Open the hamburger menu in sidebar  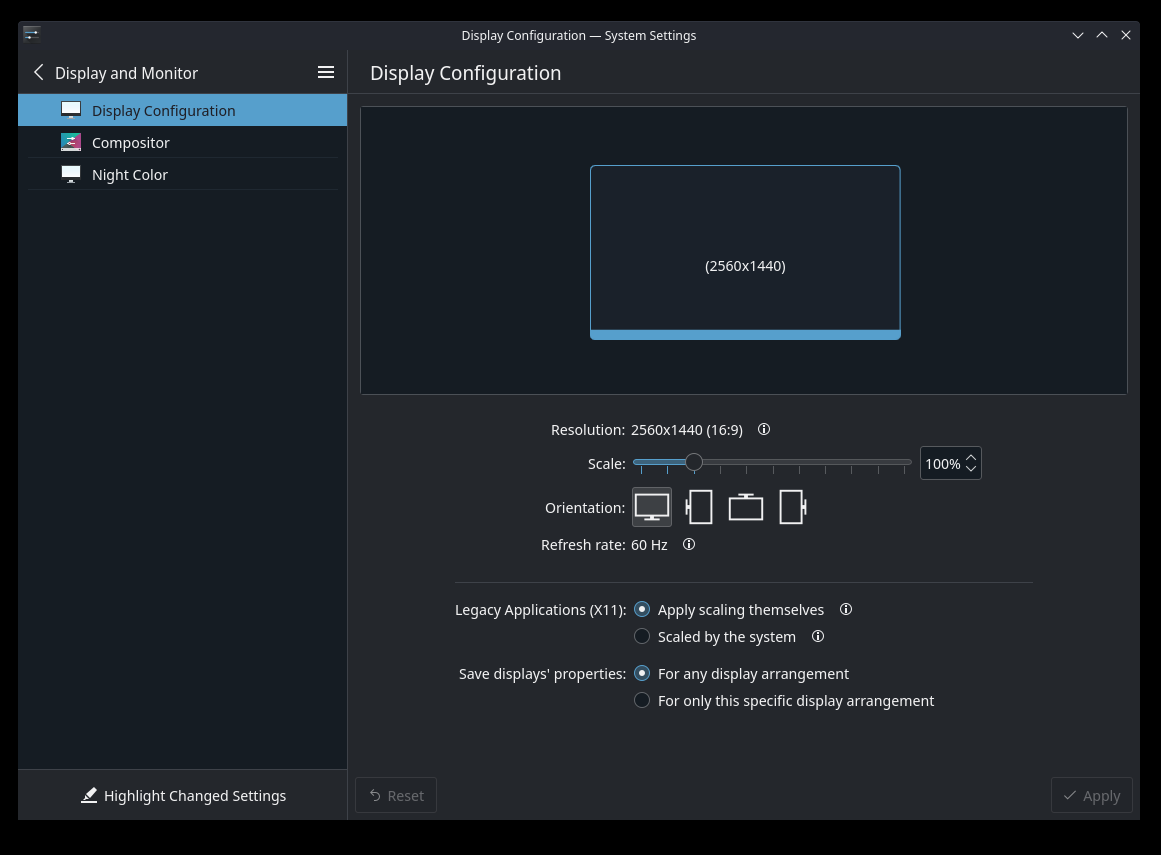pos(326,73)
